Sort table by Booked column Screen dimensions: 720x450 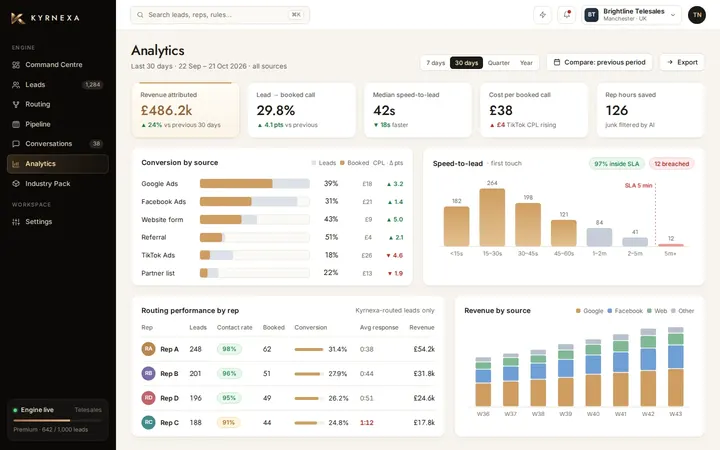(x=274, y=327)
